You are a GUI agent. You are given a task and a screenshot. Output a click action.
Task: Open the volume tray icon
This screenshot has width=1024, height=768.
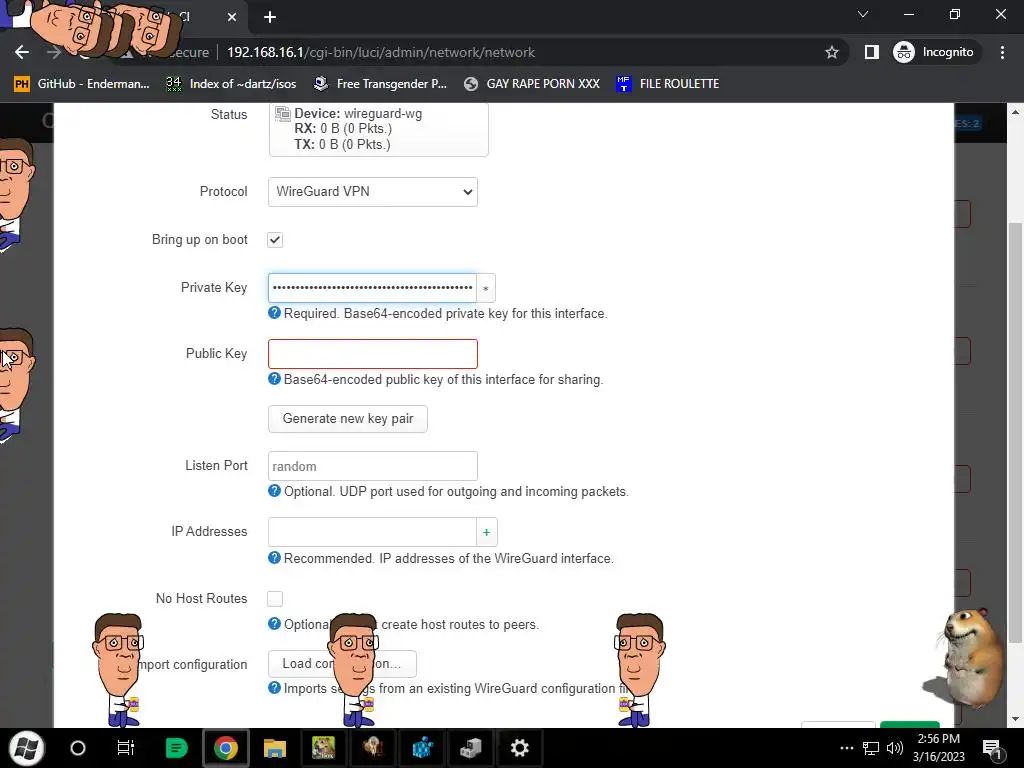pyautogui.click(x=895, y=748)
